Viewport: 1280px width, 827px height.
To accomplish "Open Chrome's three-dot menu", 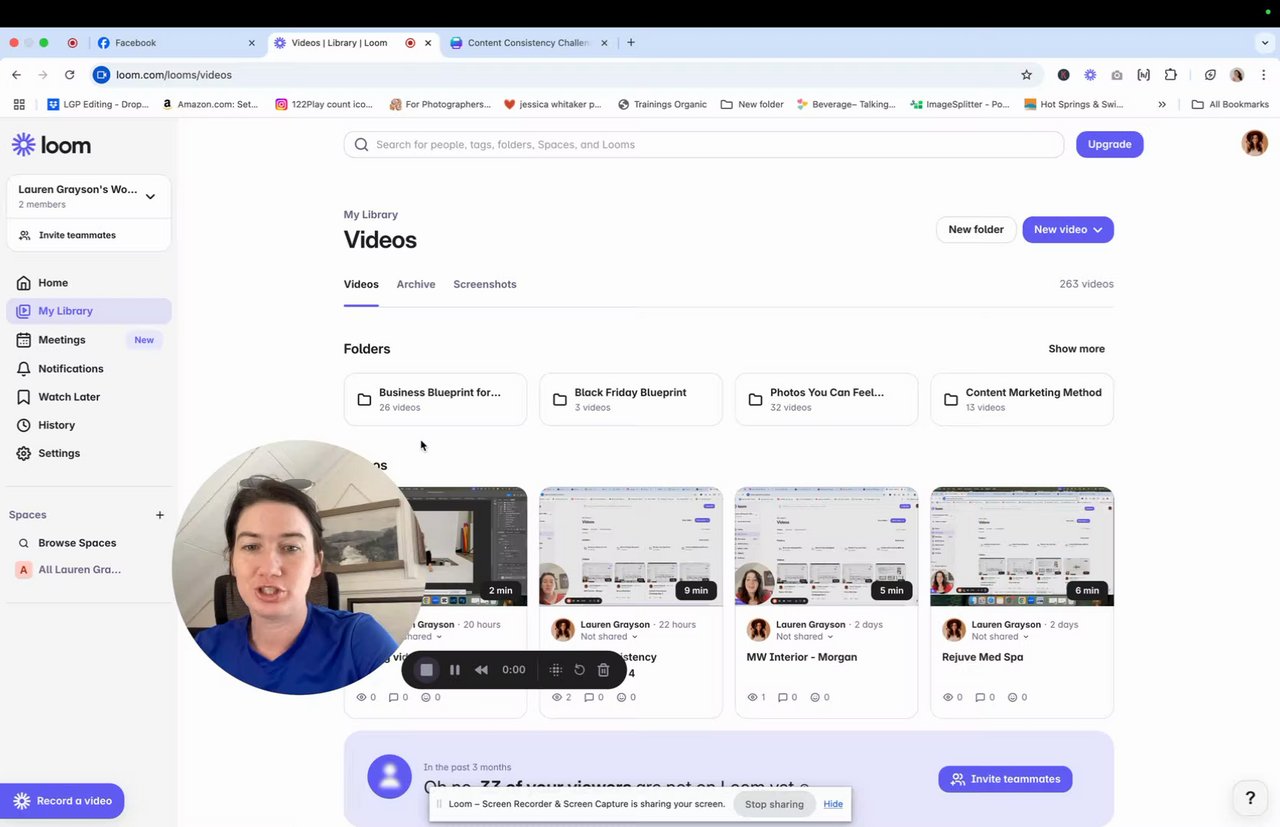I will 1264,75.
